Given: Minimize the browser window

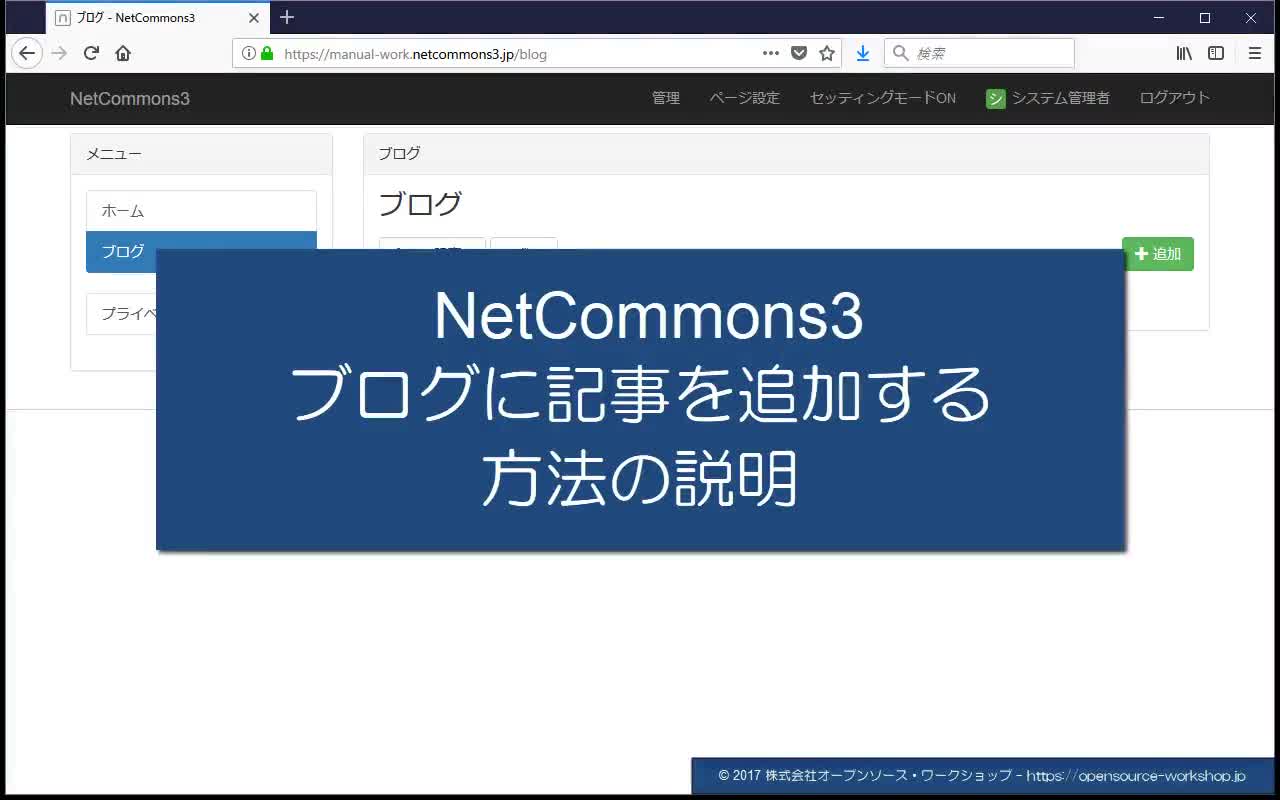Looking at the screenshot, I should tap(1159, 18).
